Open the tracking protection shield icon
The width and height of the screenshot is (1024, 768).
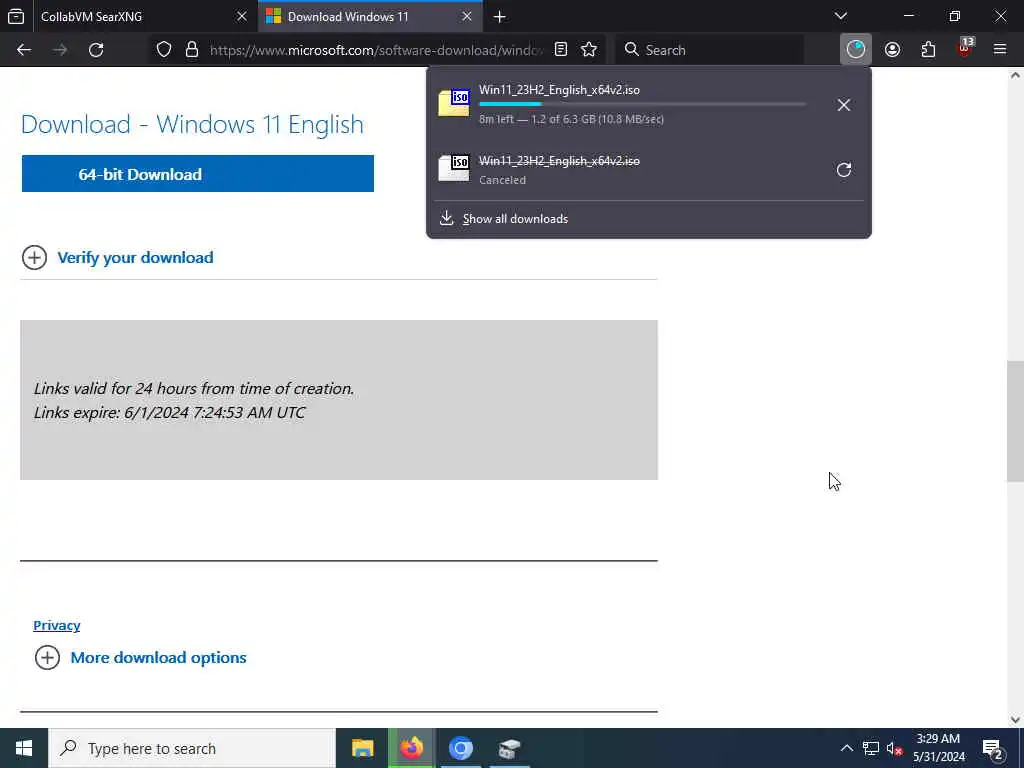point(164,50)
